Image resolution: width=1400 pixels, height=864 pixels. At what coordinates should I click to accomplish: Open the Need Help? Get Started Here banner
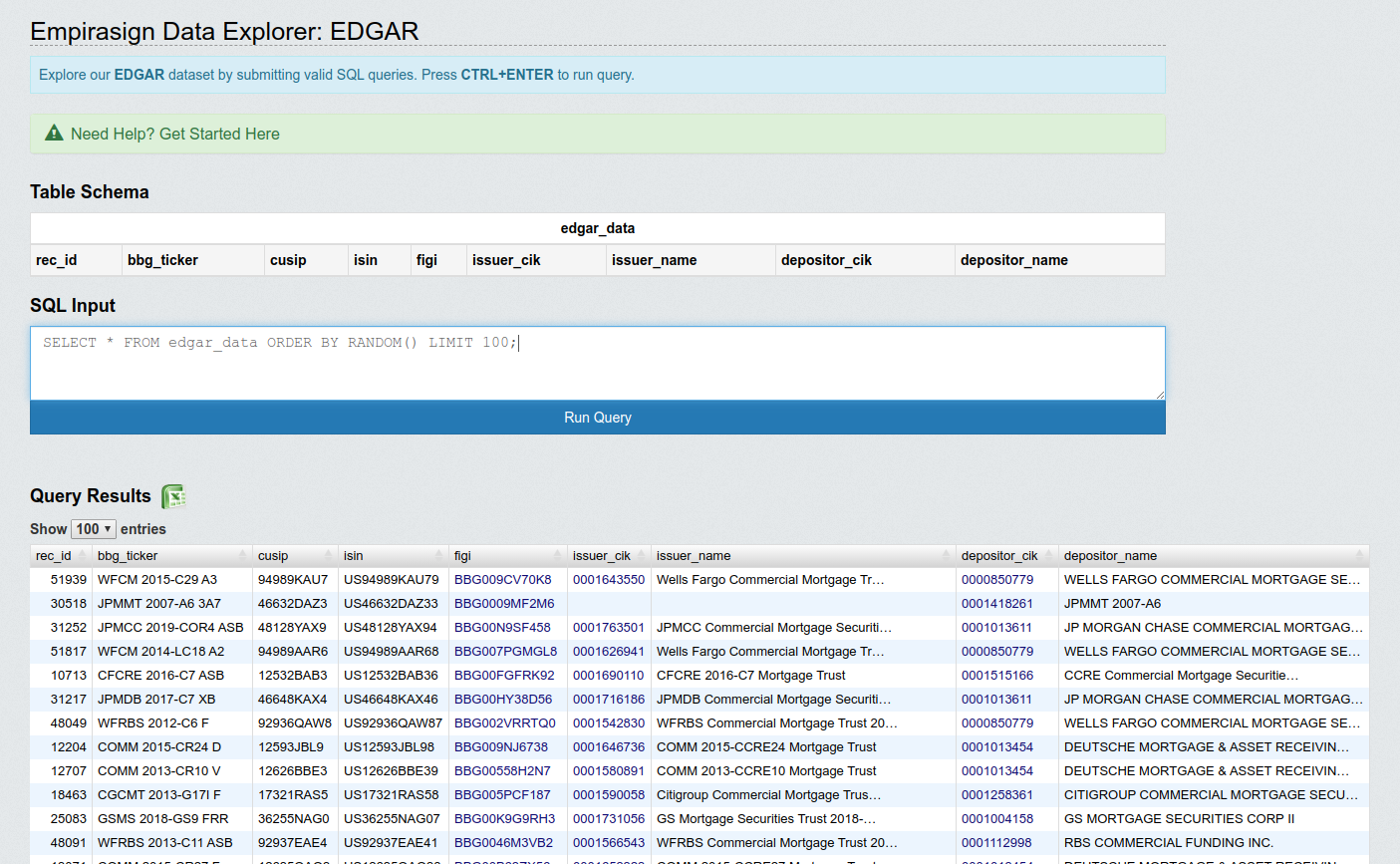pos(175,134)
